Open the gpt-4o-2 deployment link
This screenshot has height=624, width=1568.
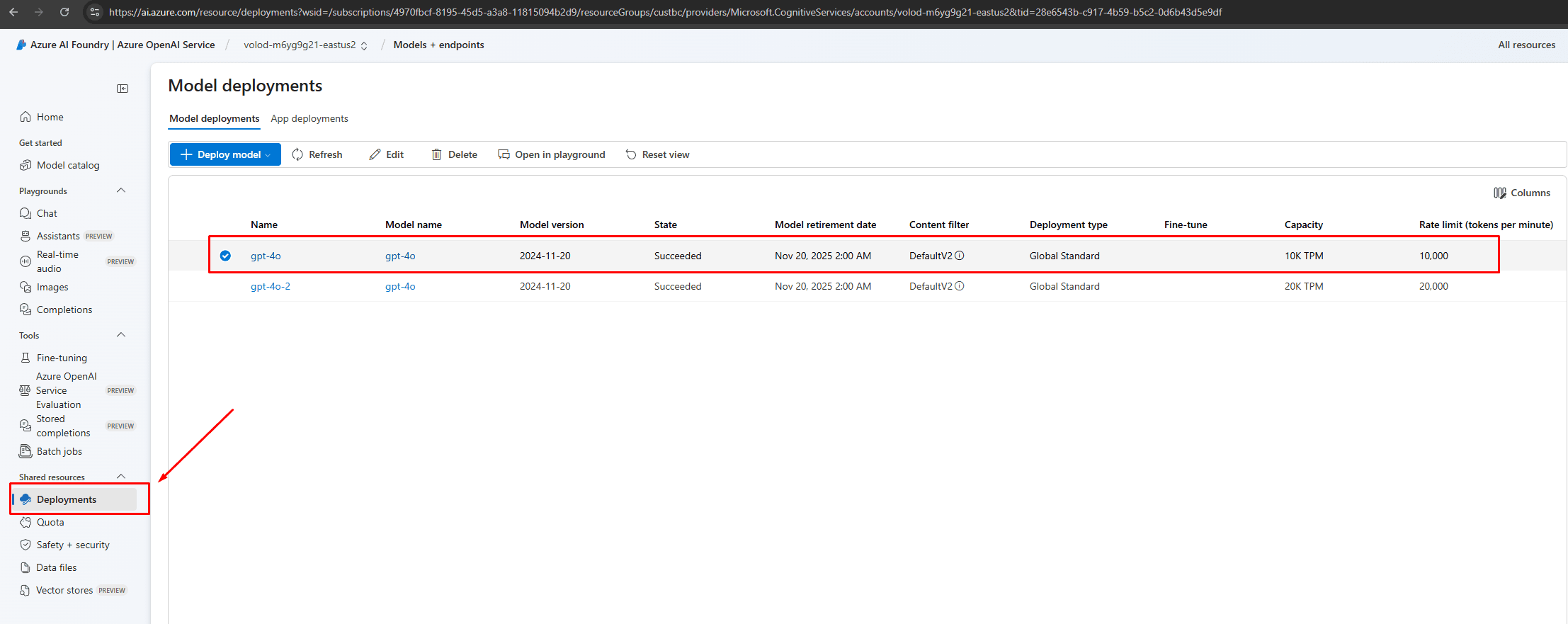pyautogui.click(x=271, y=286)
